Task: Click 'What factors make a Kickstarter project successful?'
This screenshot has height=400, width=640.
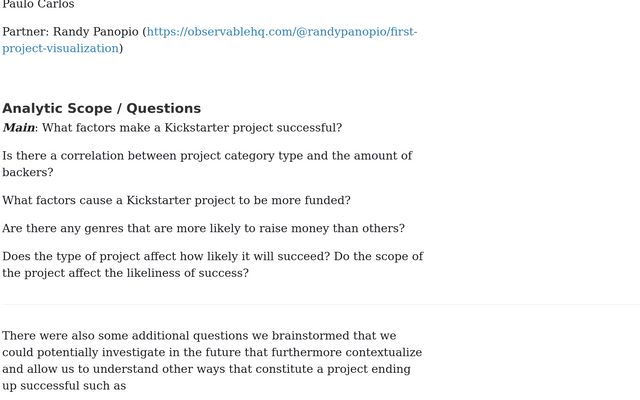Action: point(192,128)
